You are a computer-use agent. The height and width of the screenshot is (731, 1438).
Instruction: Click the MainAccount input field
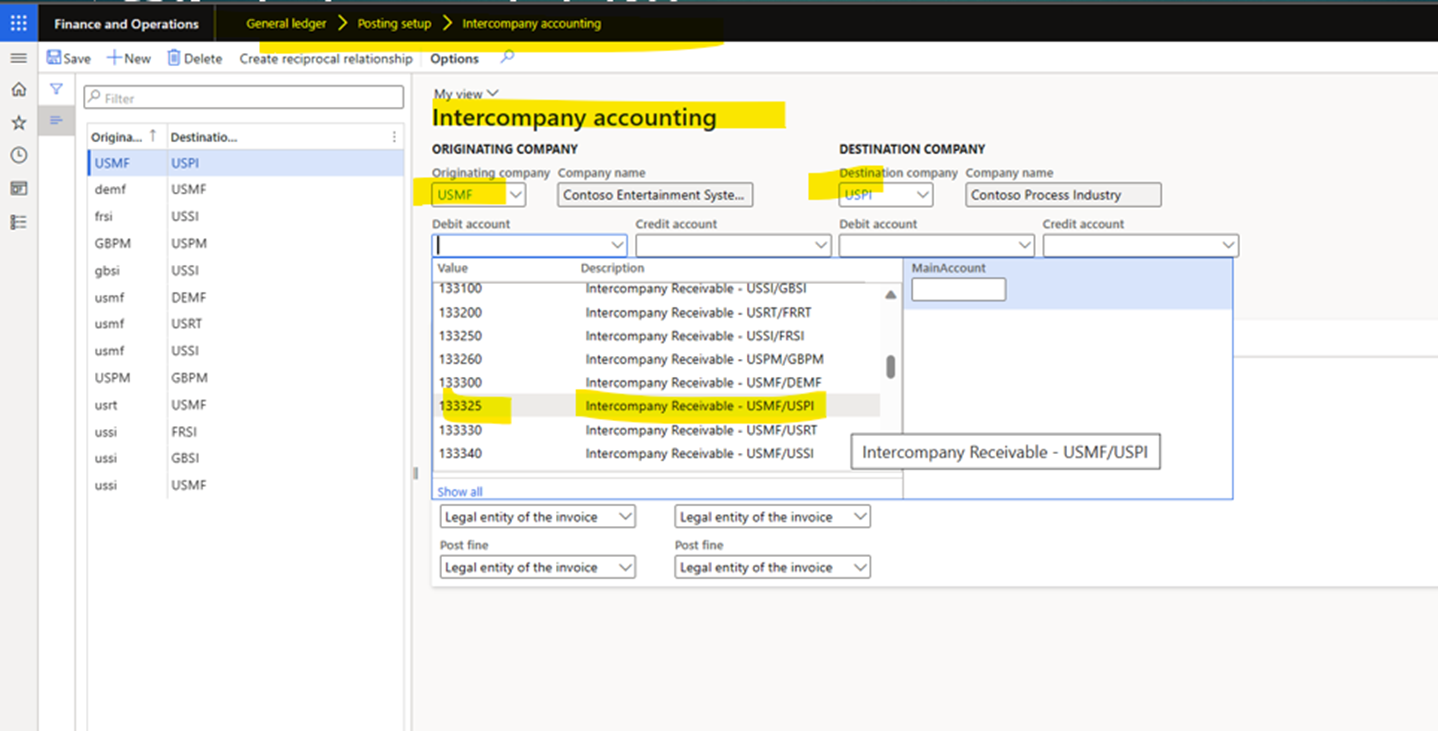958,290
